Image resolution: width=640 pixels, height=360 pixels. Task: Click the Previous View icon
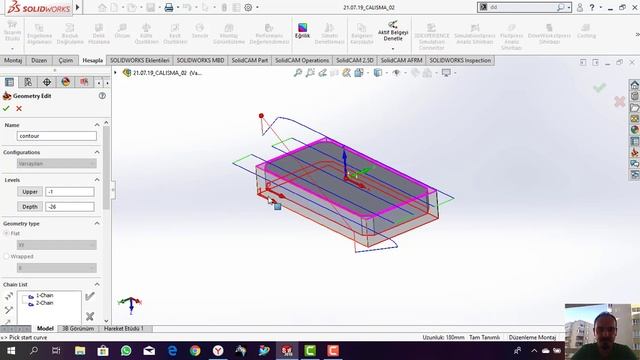322,73
